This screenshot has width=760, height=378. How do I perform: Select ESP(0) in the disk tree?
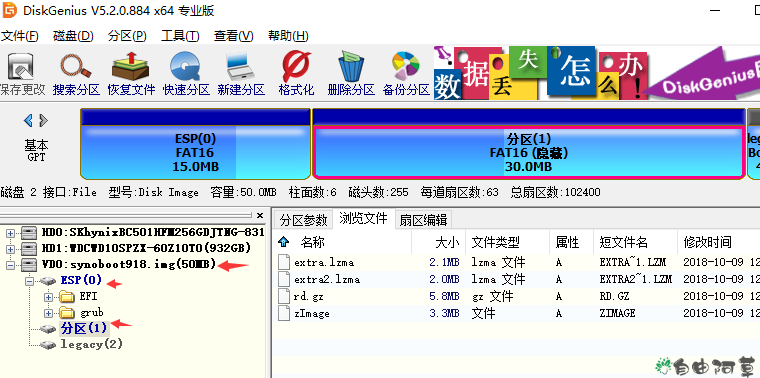[x=81, y=280]
